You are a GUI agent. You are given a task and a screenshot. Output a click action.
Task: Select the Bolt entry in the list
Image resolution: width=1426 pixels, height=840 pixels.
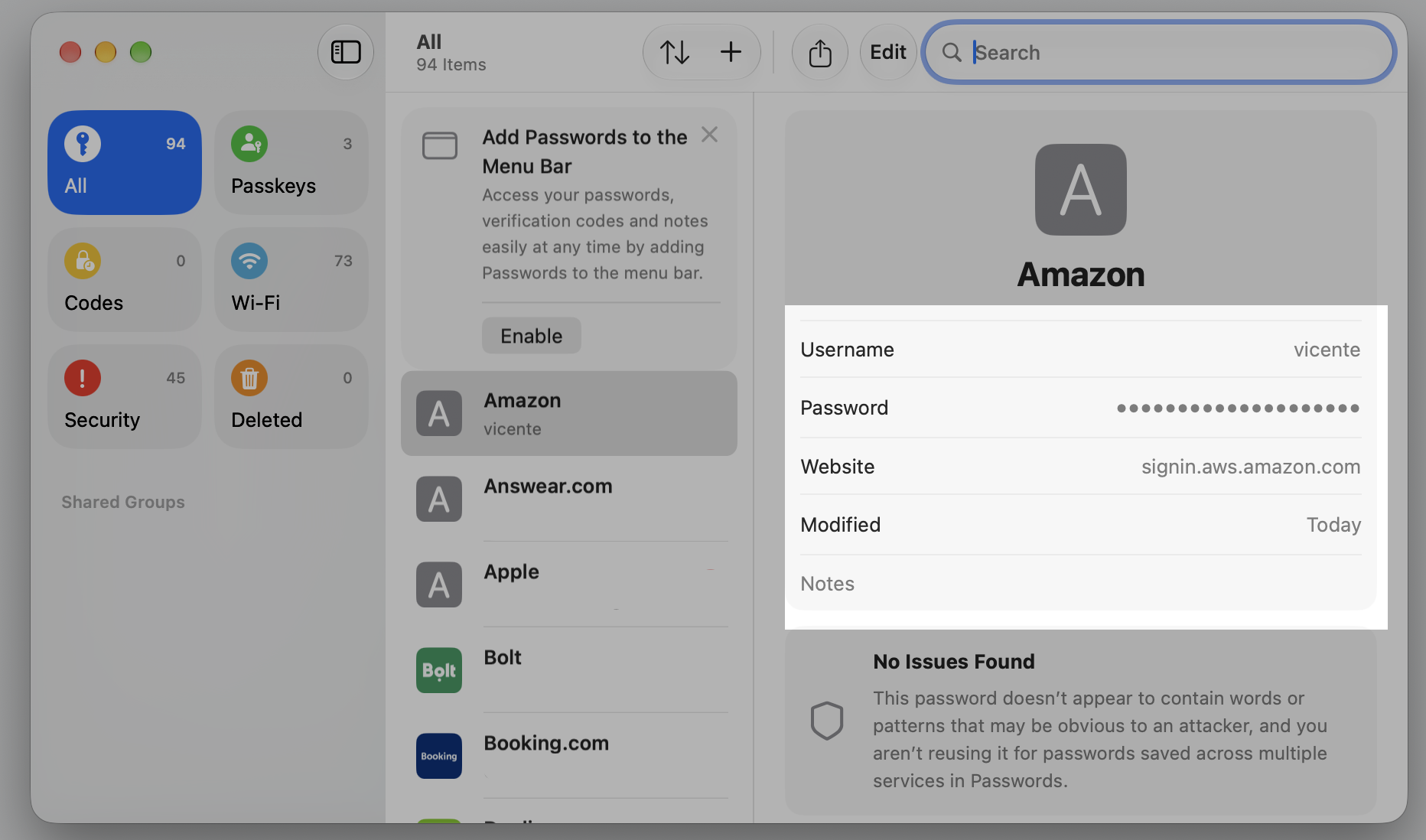click(569, 670)
